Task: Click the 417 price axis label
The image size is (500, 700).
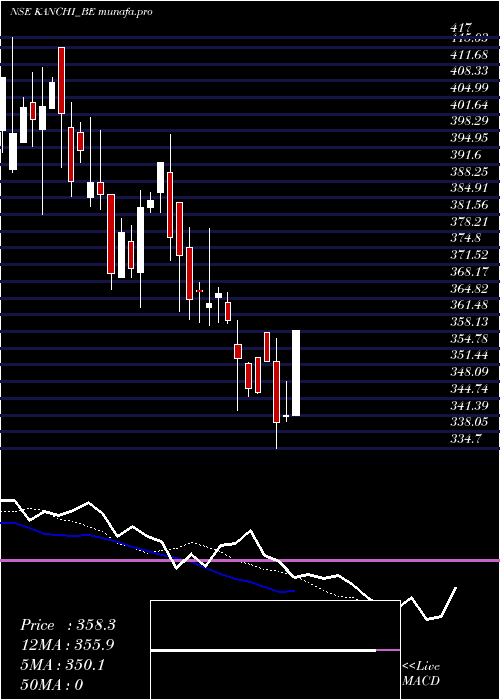Action: pyautogui.click(x=462, y=29)
